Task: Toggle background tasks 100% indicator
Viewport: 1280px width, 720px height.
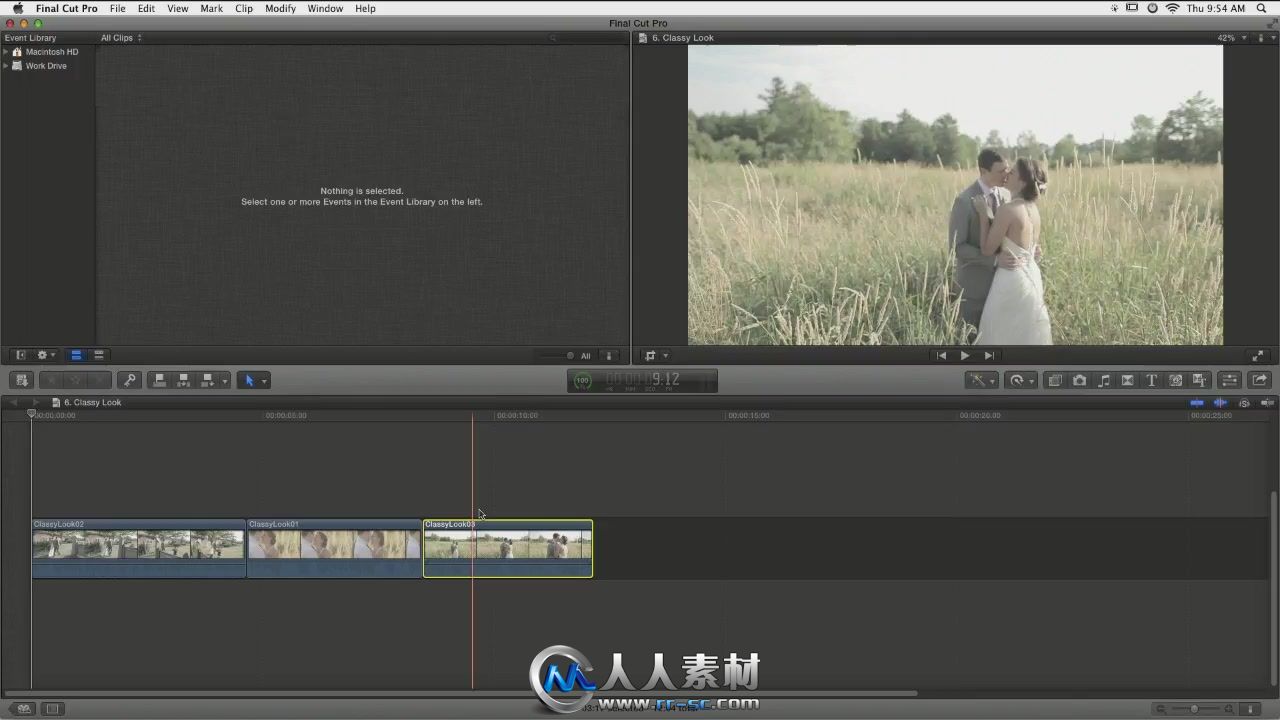Action: pos(583,380)
